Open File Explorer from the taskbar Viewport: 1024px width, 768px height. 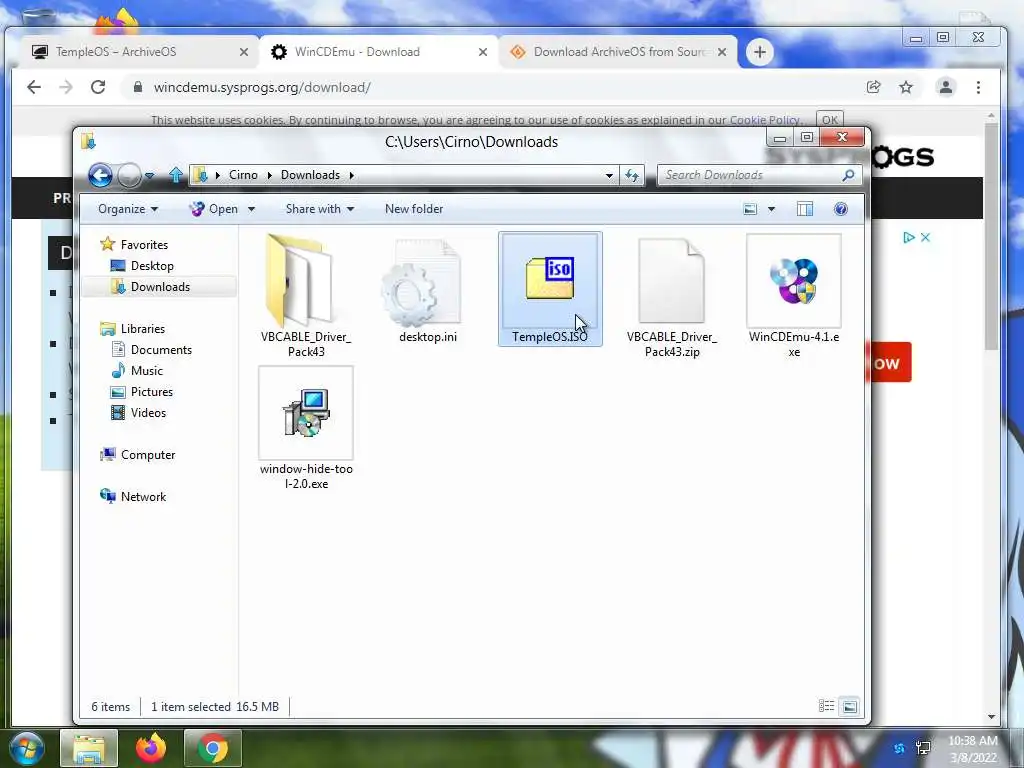(89, 748)
